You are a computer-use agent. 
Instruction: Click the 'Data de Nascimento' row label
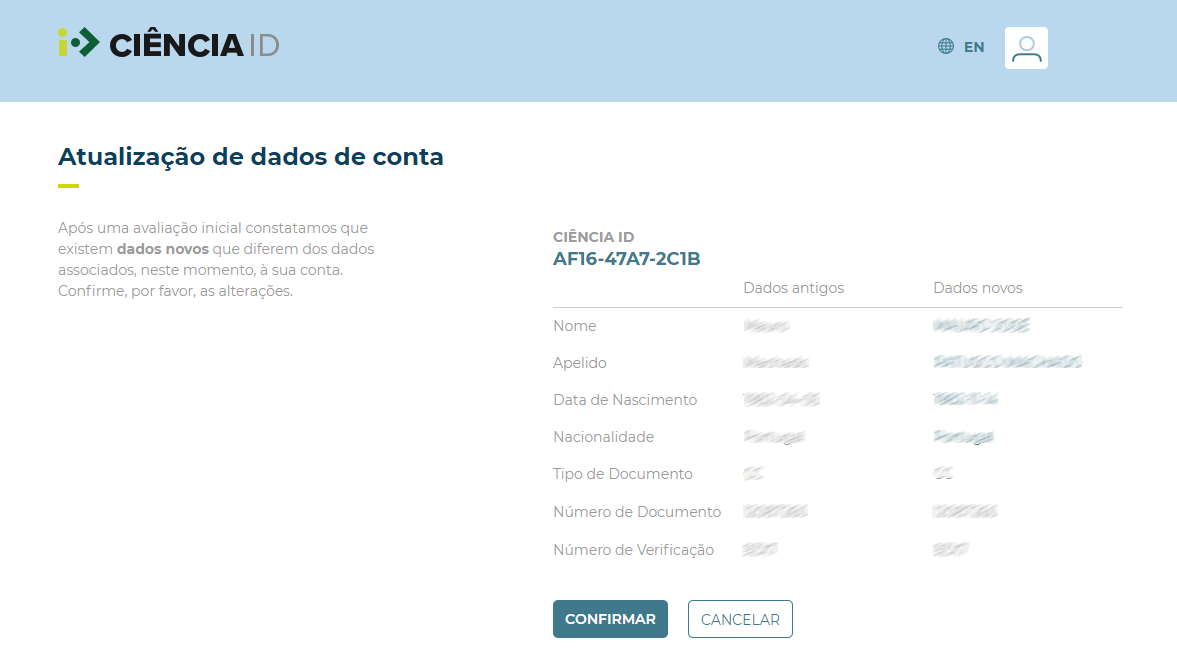[625, 400]
